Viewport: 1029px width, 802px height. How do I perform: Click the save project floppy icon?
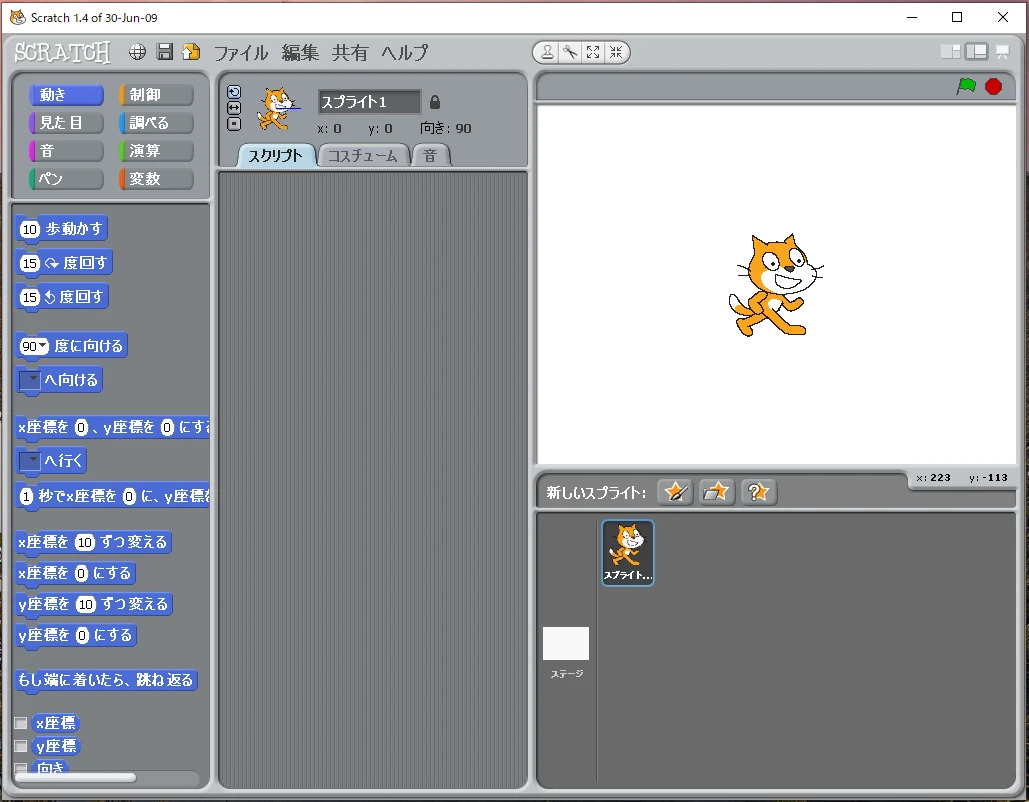(x=165, y=52)
